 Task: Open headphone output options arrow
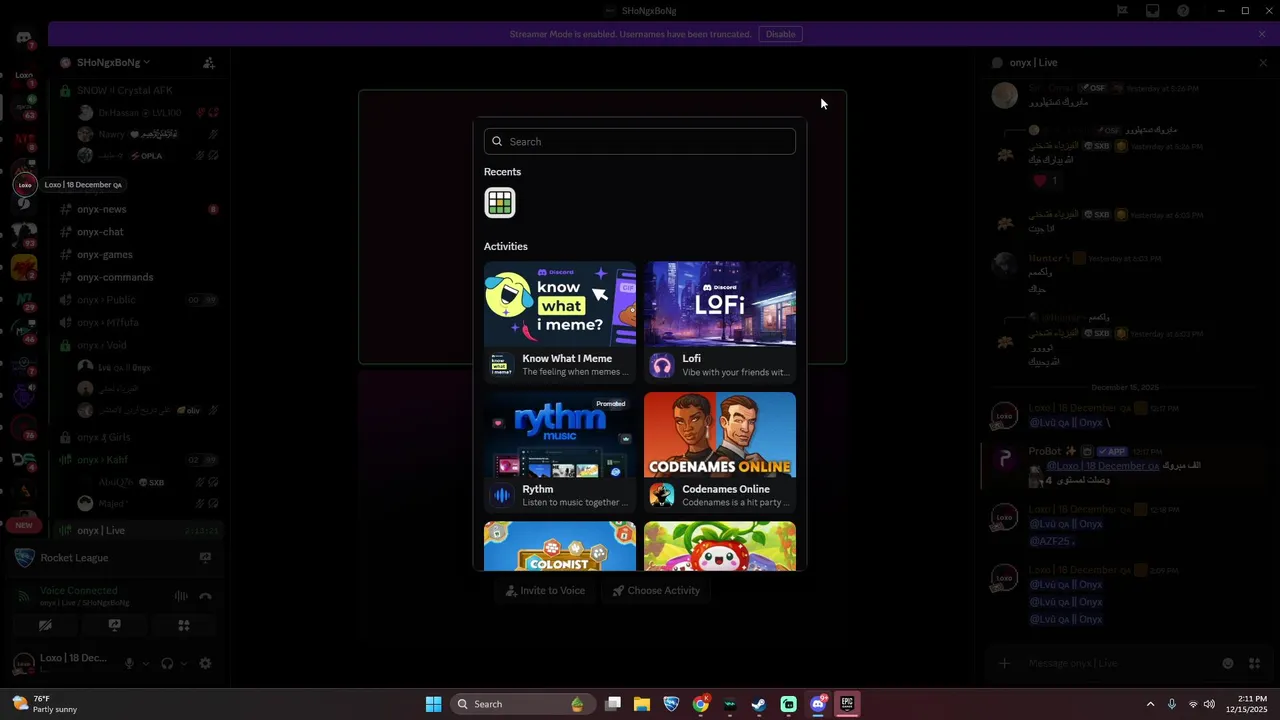click(x=184, y=663)
